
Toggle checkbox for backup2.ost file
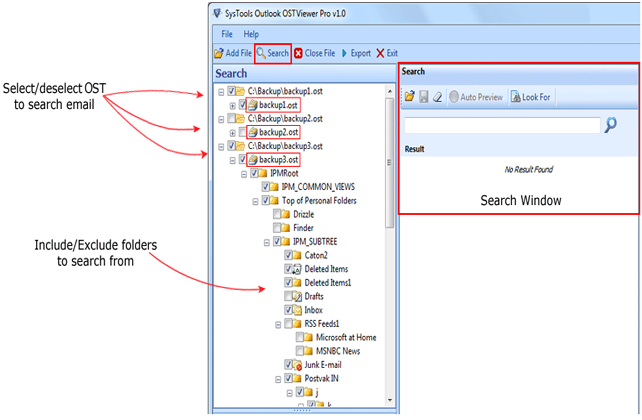242,132
